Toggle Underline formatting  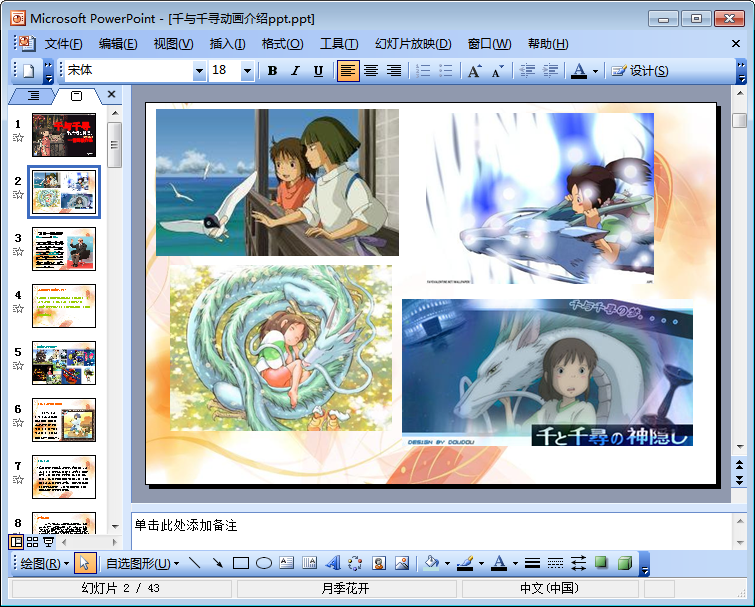tap(318, 71)
